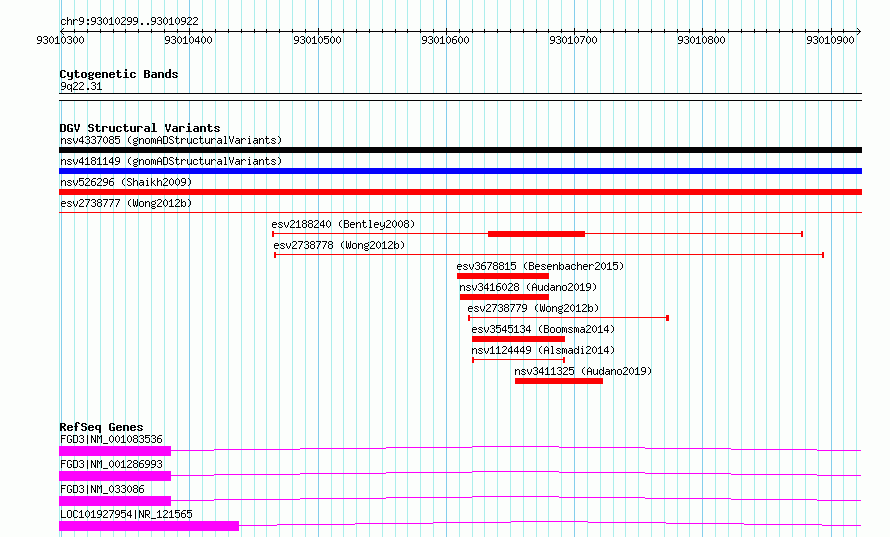Screen dimensions: 890x537
Task: Open the esv2738778 (Wong2012b) label
Action: pos(339,245)
